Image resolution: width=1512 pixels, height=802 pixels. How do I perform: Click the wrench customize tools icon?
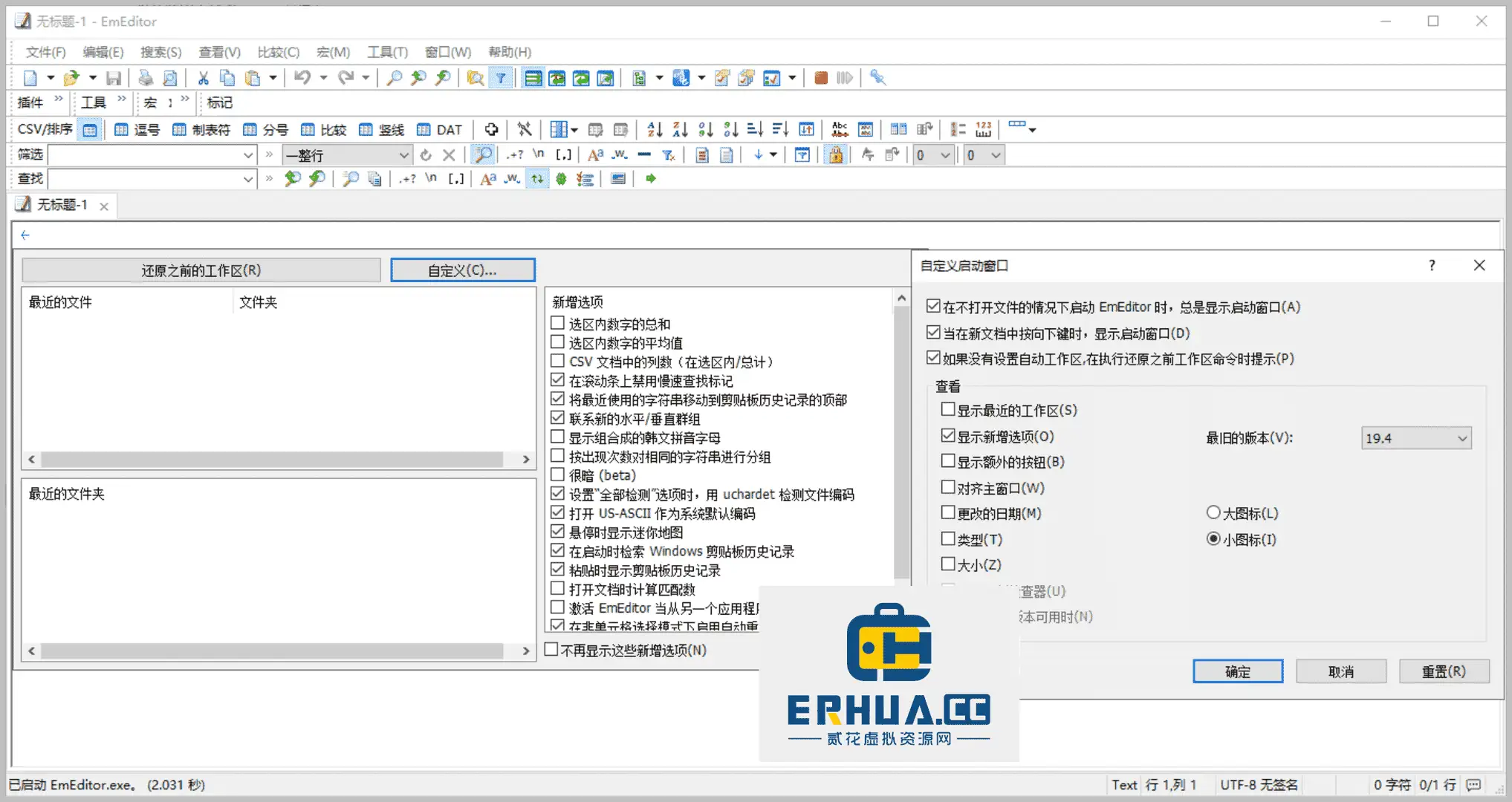[877, 78]
